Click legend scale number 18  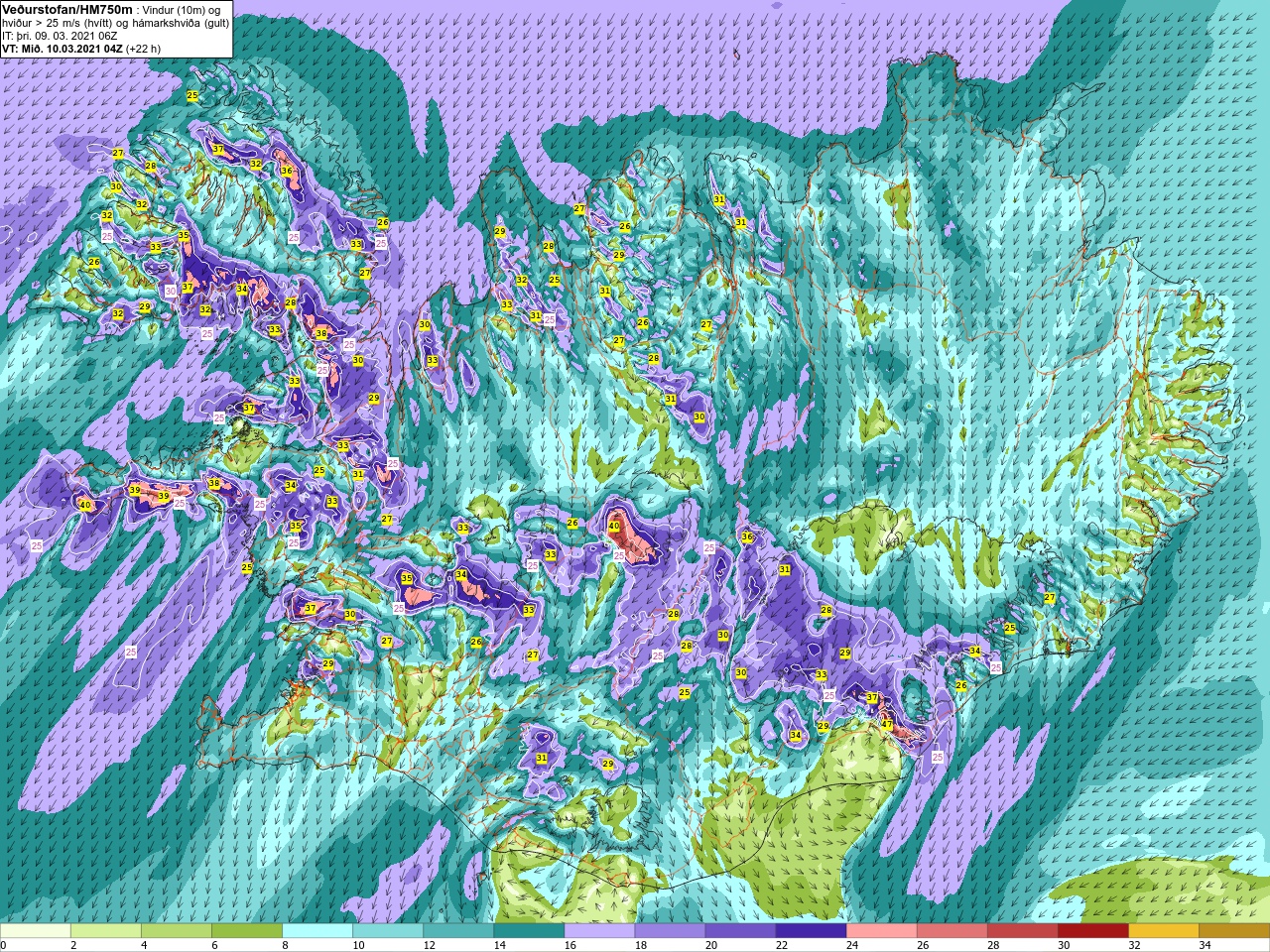(x=640, y=945)
